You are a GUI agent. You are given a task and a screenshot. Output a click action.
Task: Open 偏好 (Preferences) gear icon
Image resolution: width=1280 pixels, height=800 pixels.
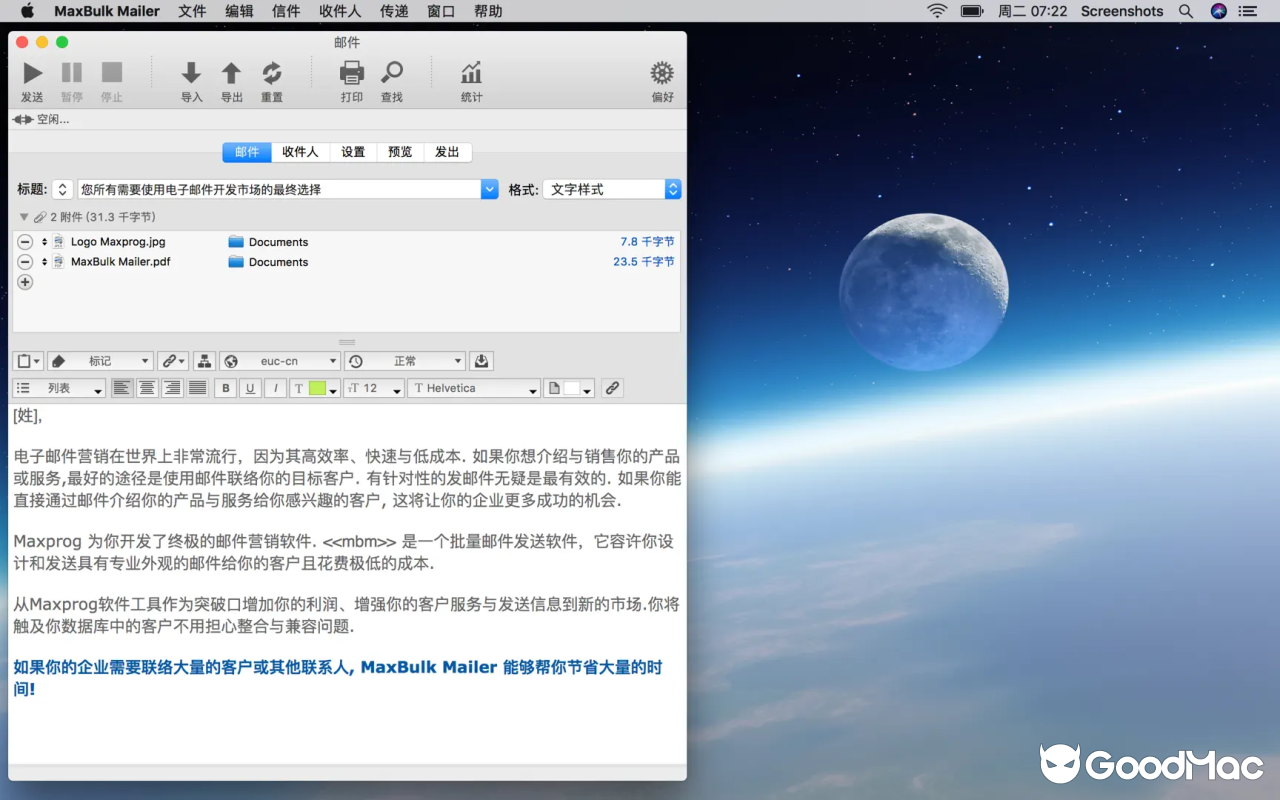click(661, 72)
